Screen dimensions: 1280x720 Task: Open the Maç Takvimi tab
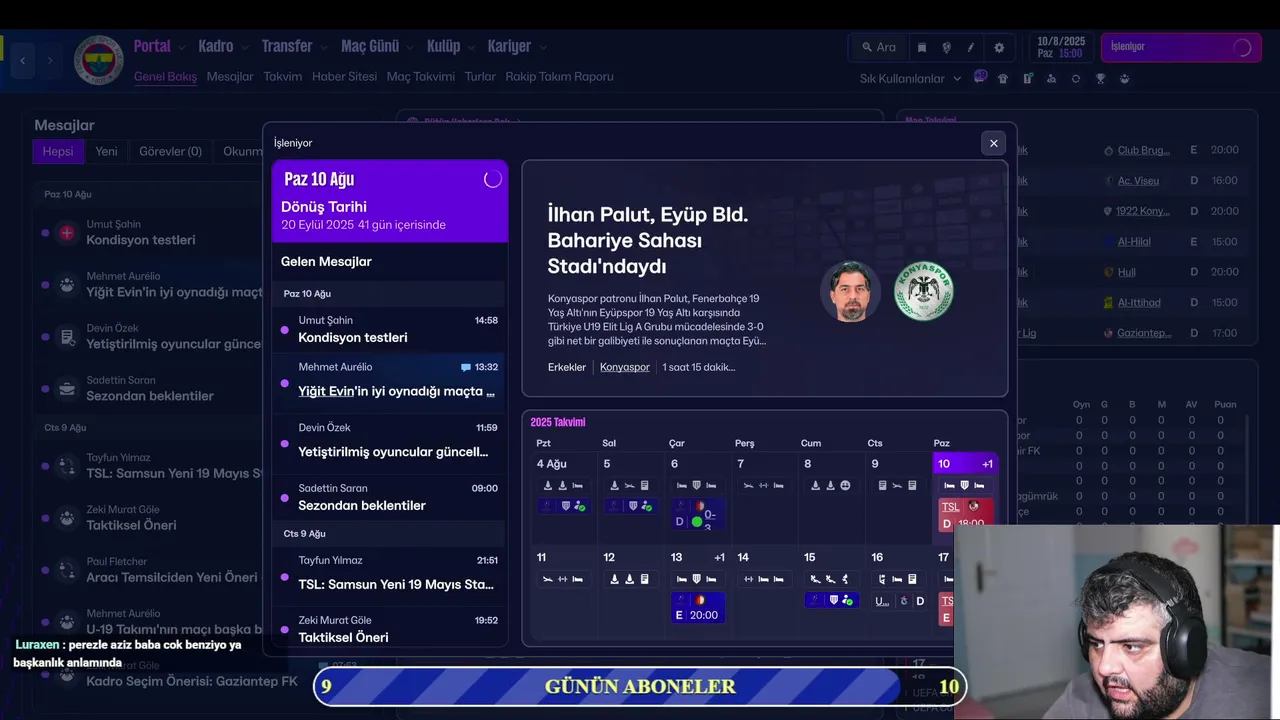tap(421, 76)
